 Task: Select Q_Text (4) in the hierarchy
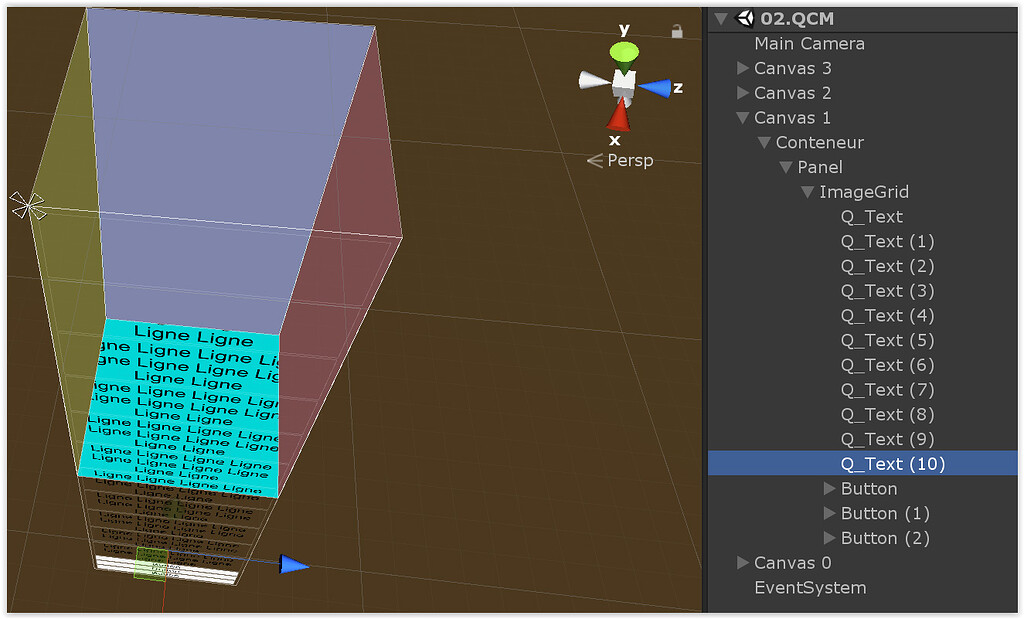coord(887,315)
